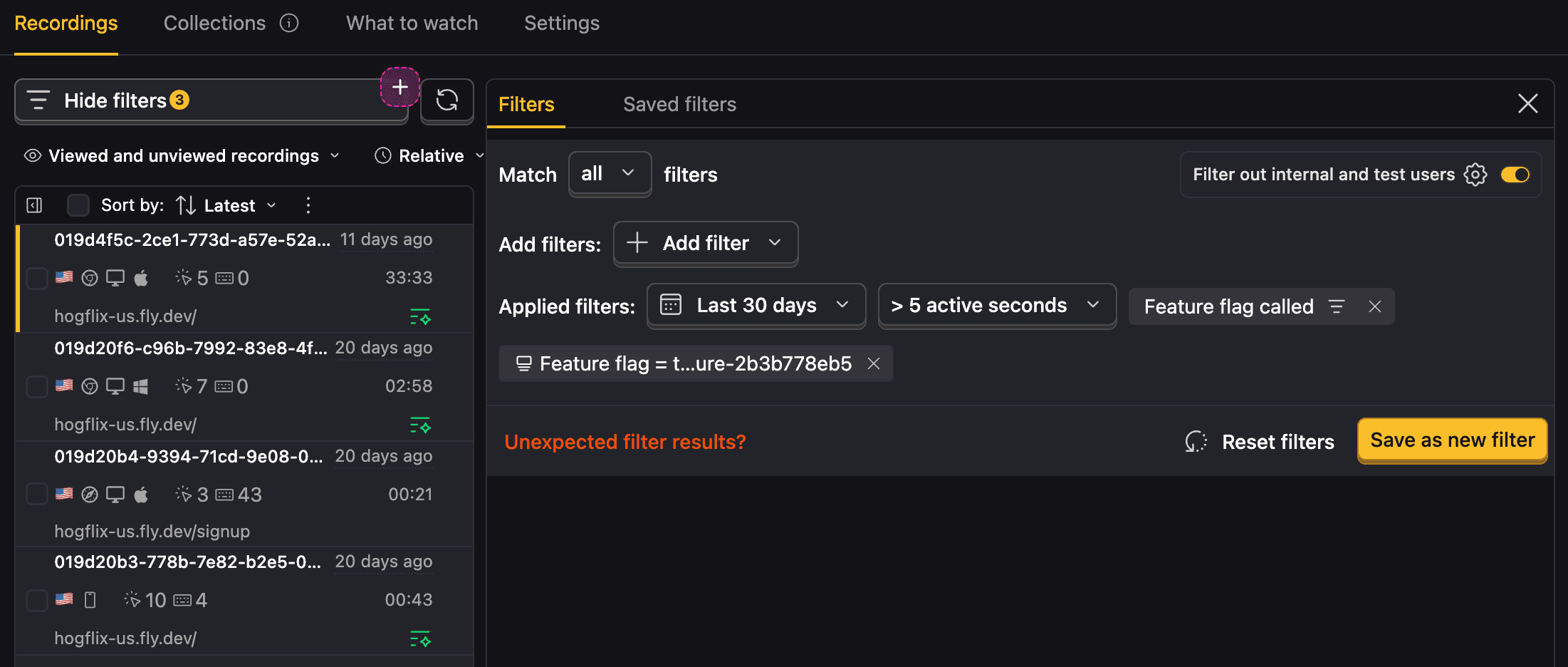Click Save as new filter
This screenshot has width=1568, height=667.
point(1452,440)
